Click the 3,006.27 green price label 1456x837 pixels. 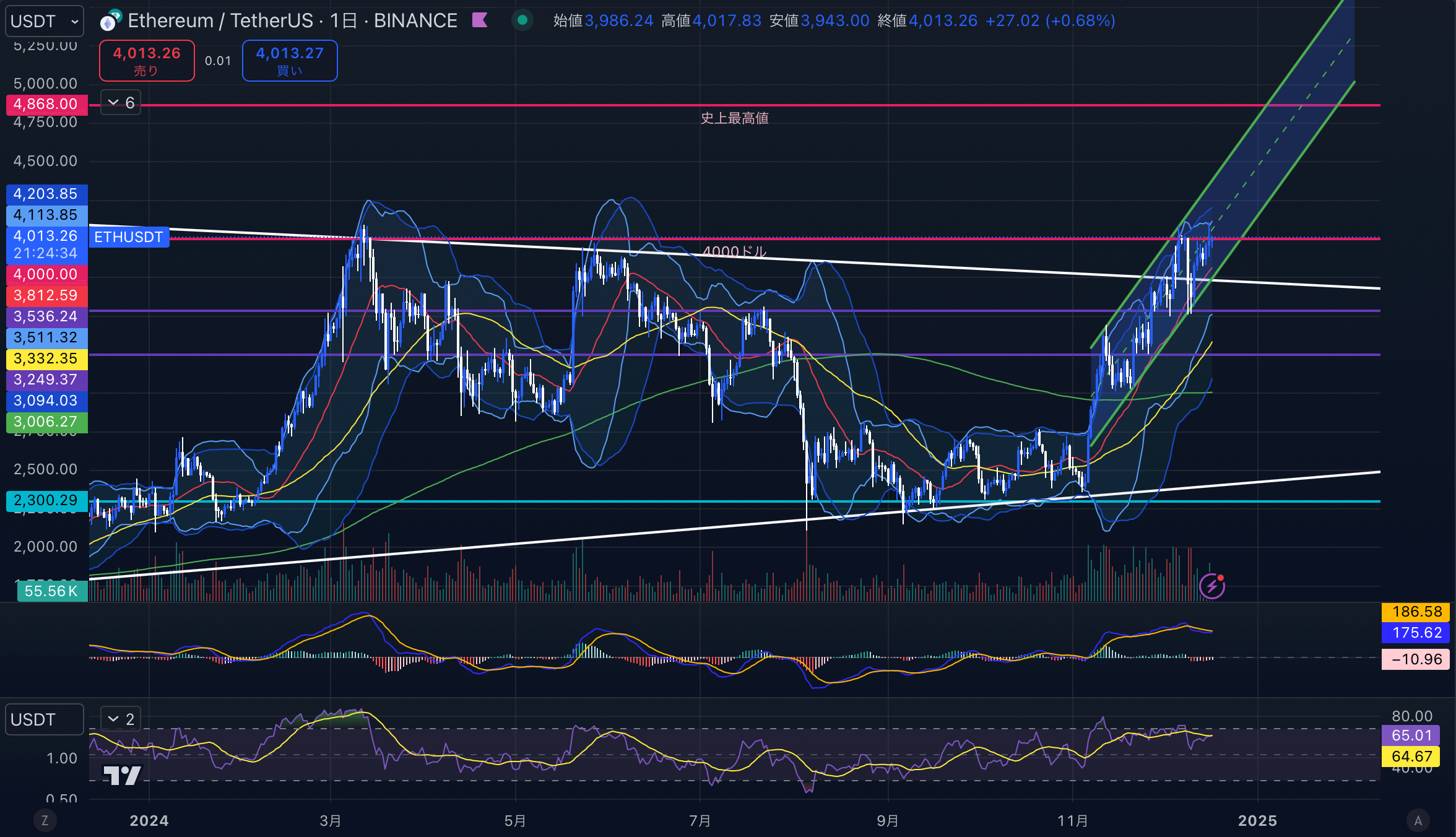click(46, 422)
